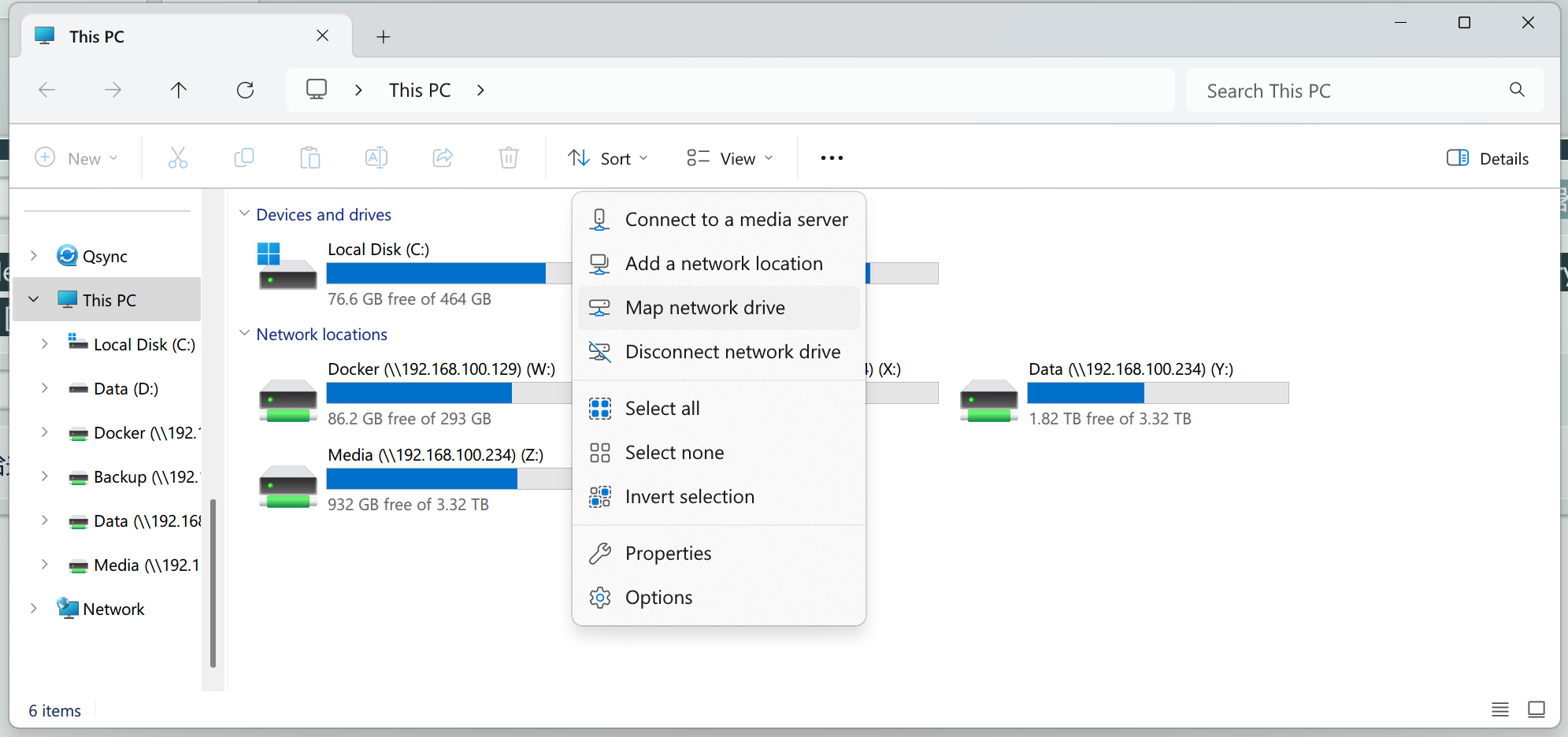
Task: Click the Cut scissors icon
Action: pyautogui.click(x=178, y=158)
